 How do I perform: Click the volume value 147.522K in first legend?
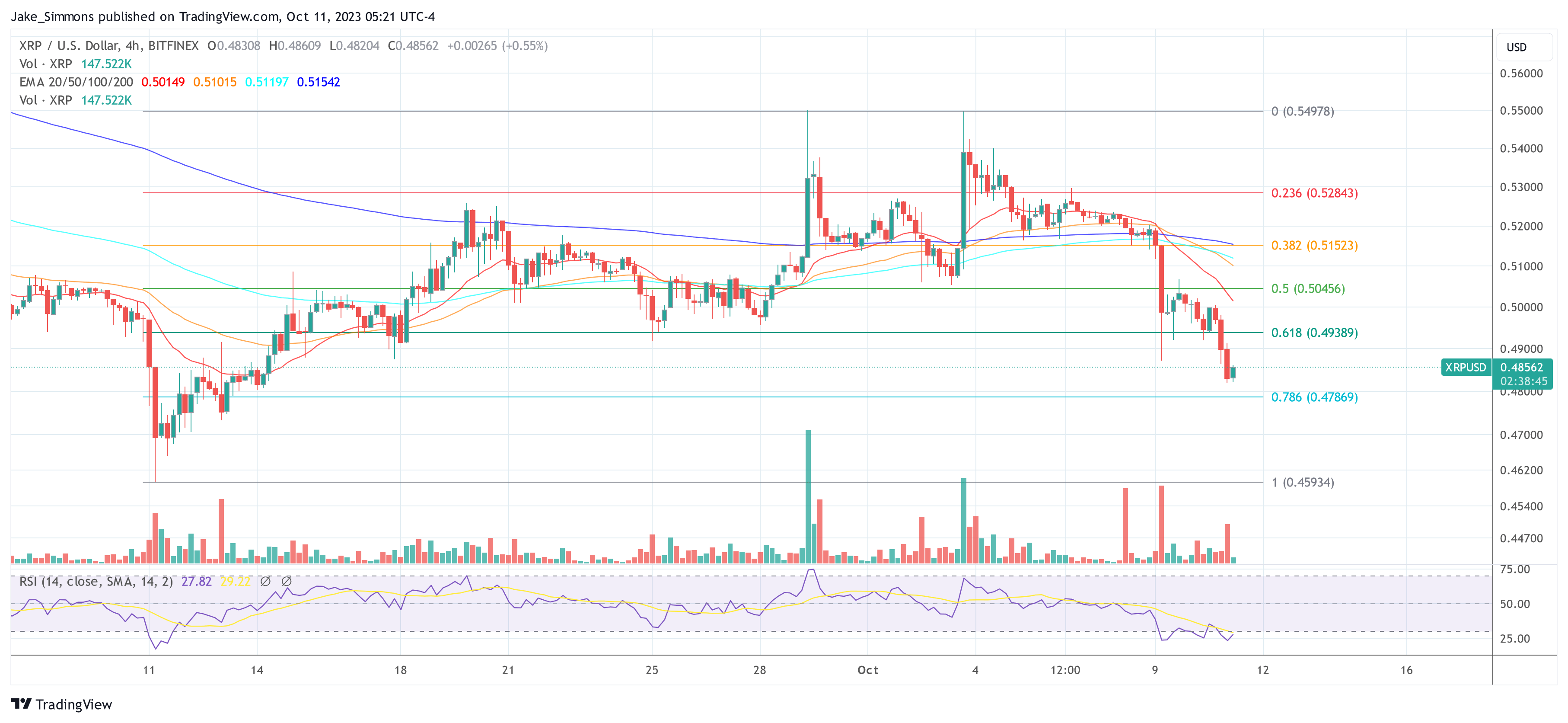pos(106,64)
